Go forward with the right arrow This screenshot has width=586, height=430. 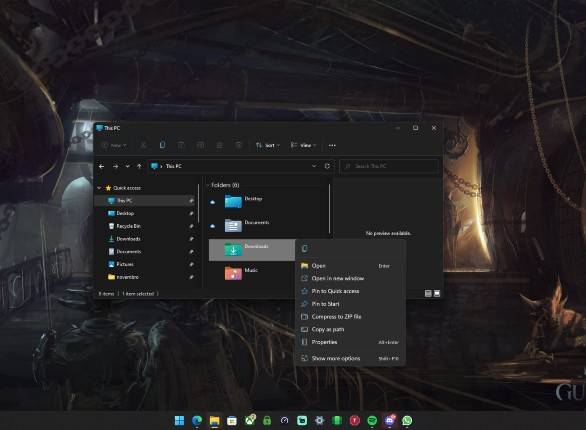click(x=115, y=166)
